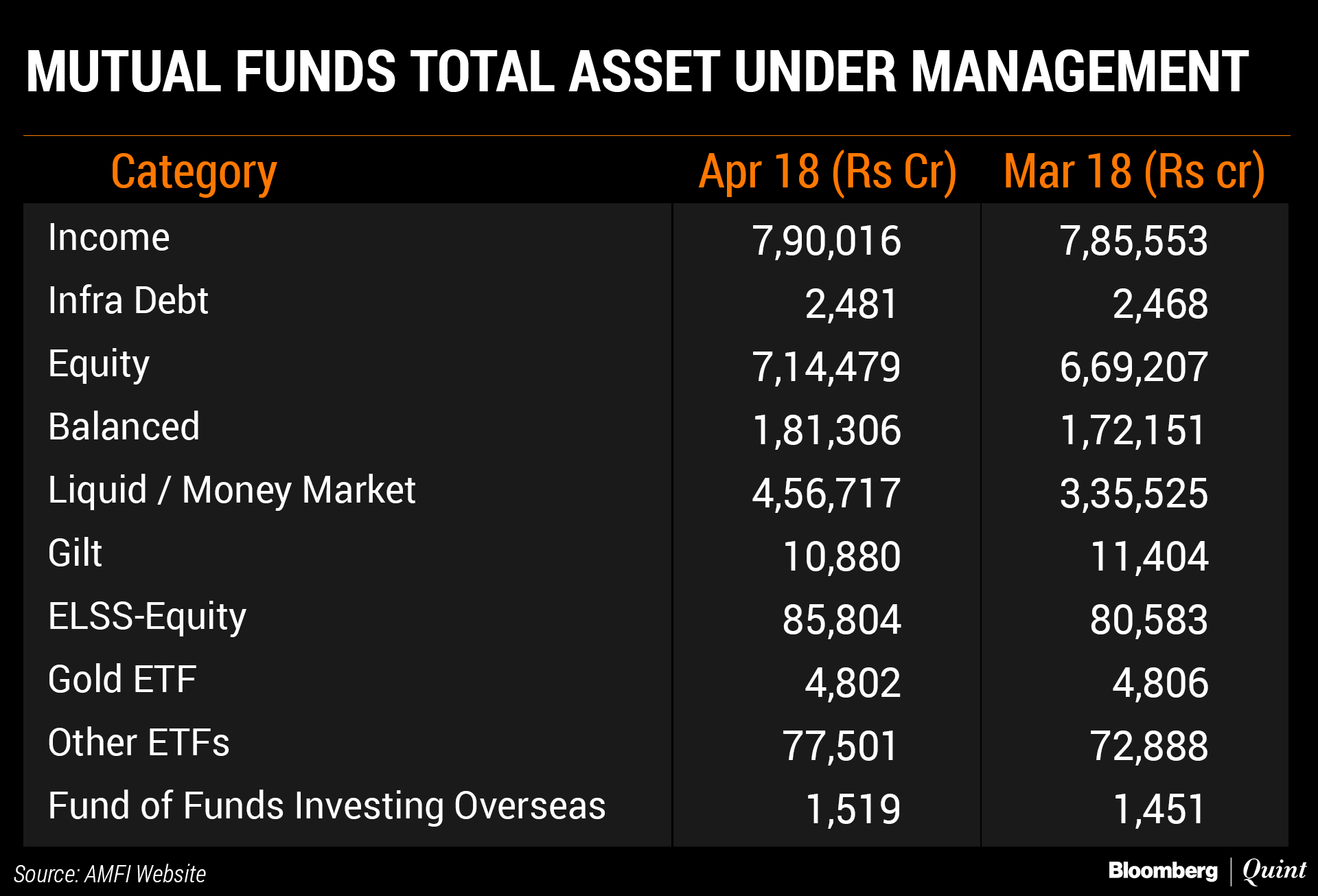The width and height of the screenshot is (1318, 896).
Task: Click the Gold ETF row label
Action: [122, 680]
